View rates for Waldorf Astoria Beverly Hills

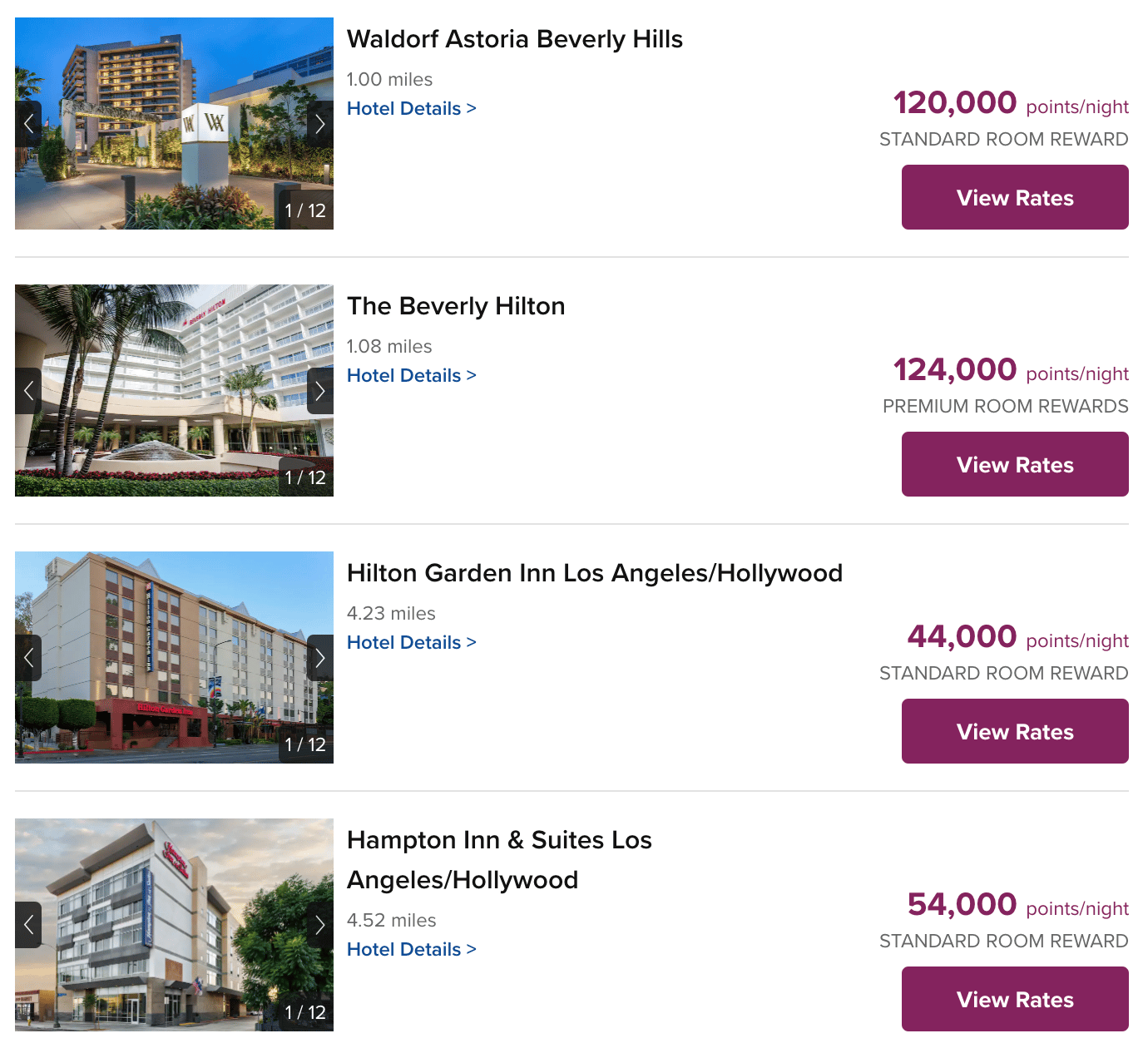(x=1015, y=197)
